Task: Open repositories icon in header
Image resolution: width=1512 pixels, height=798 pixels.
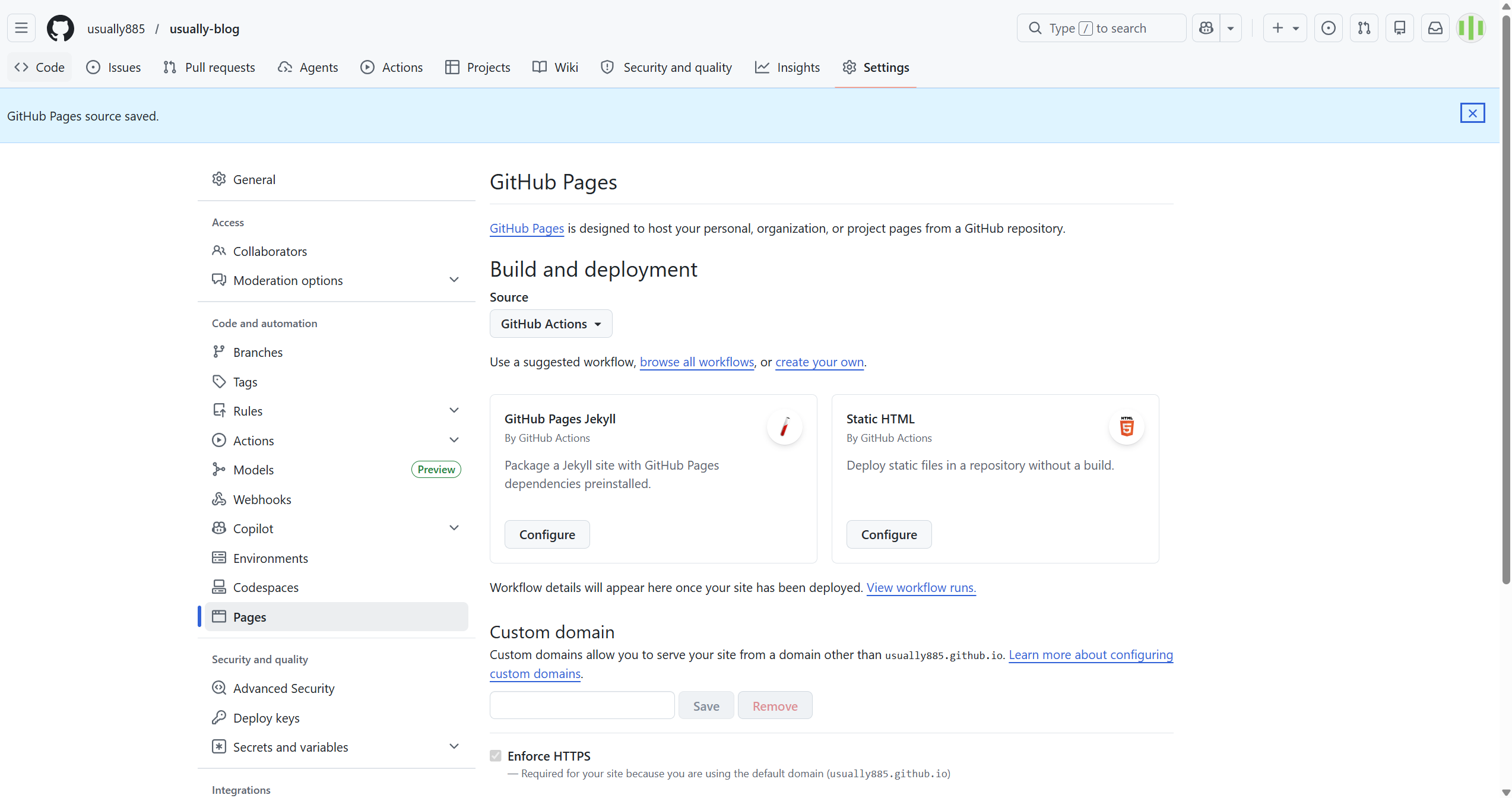Action: point(1400,28)
